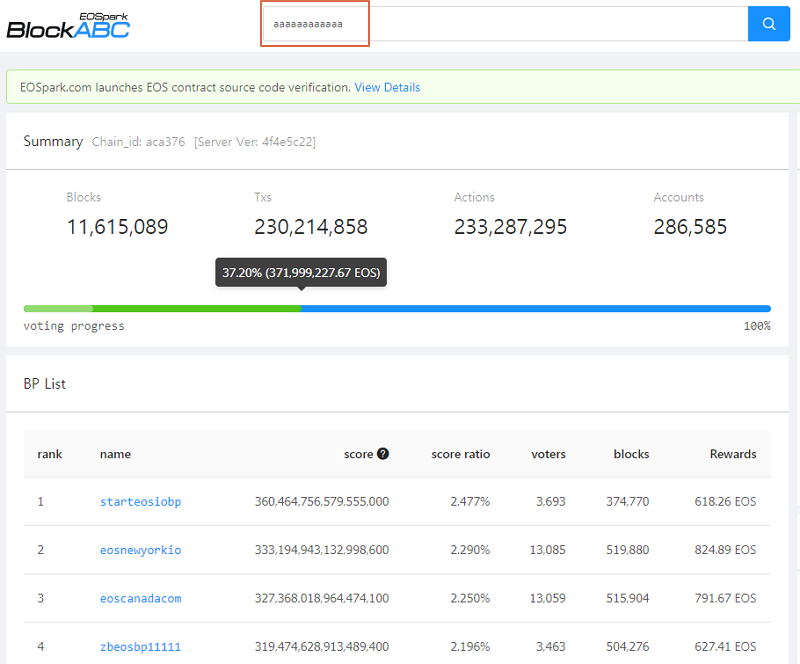This screenshot has width=800, height=664.
Task: Open starteosiobp producer page
Action: (x=140, y=502)
